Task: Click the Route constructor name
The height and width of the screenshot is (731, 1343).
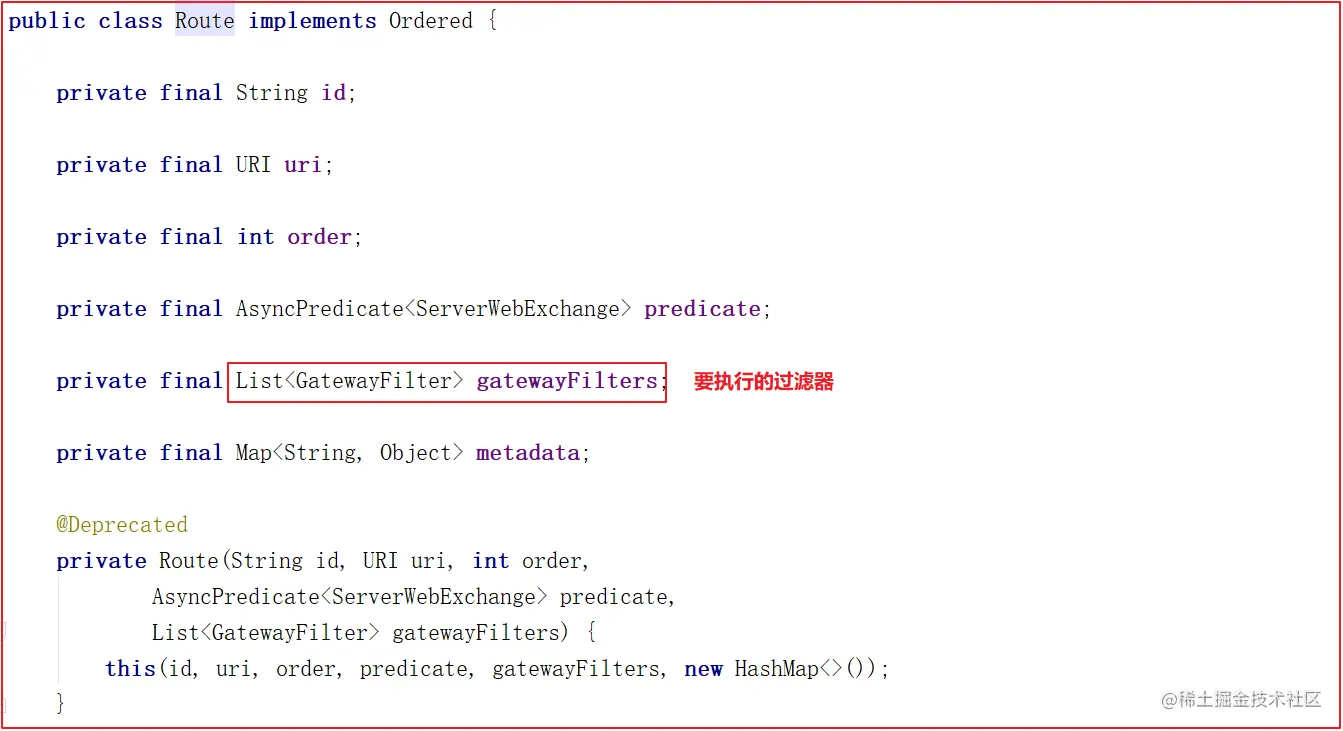Action: [188, 561]
